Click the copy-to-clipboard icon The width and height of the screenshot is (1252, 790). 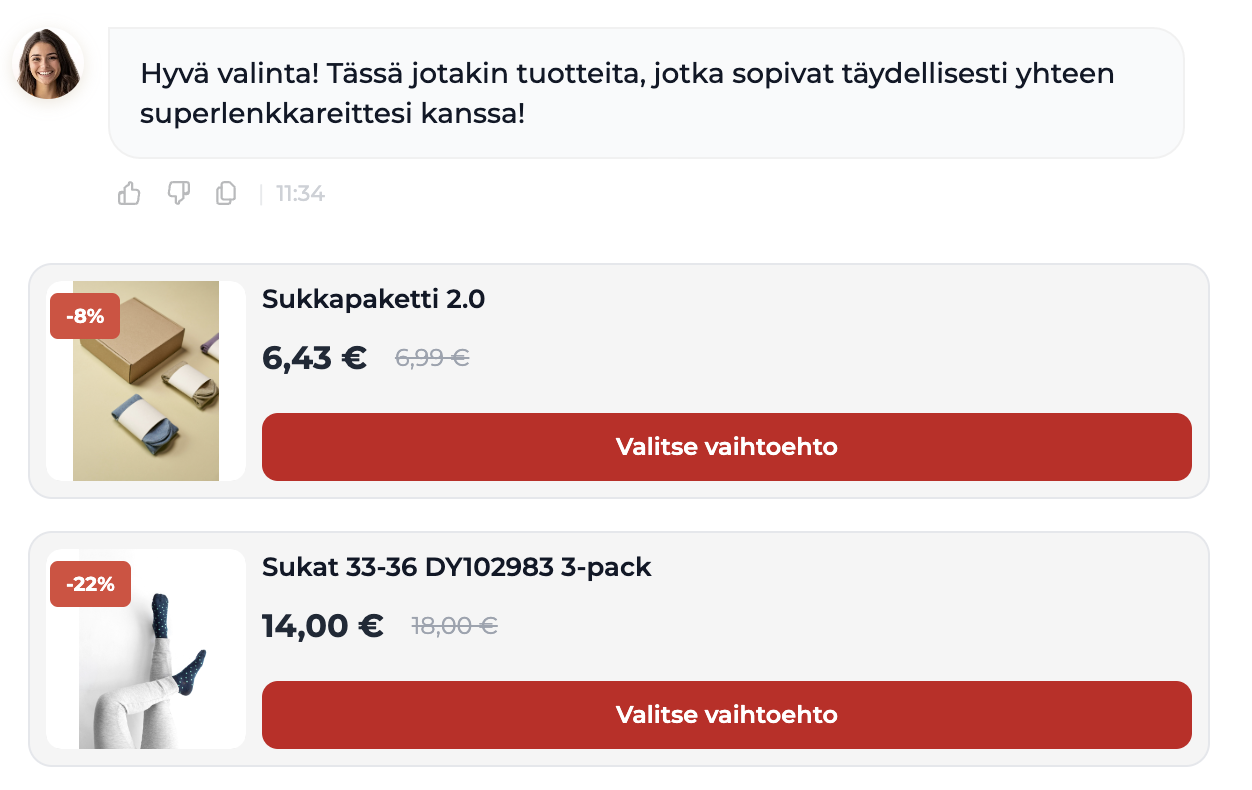225,194
